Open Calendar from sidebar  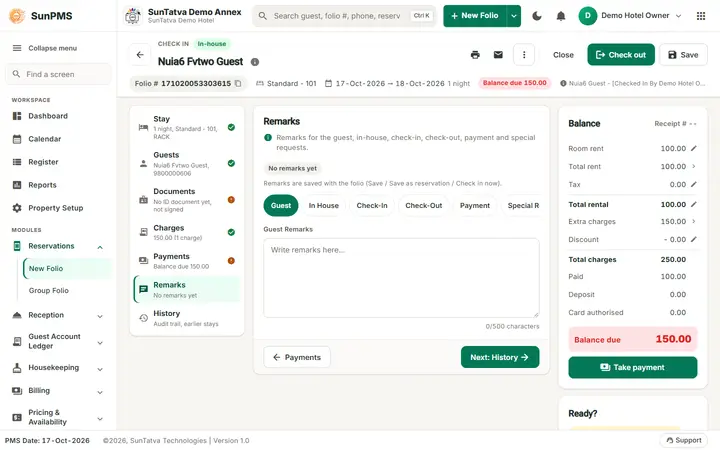click(x=58, y=139)
